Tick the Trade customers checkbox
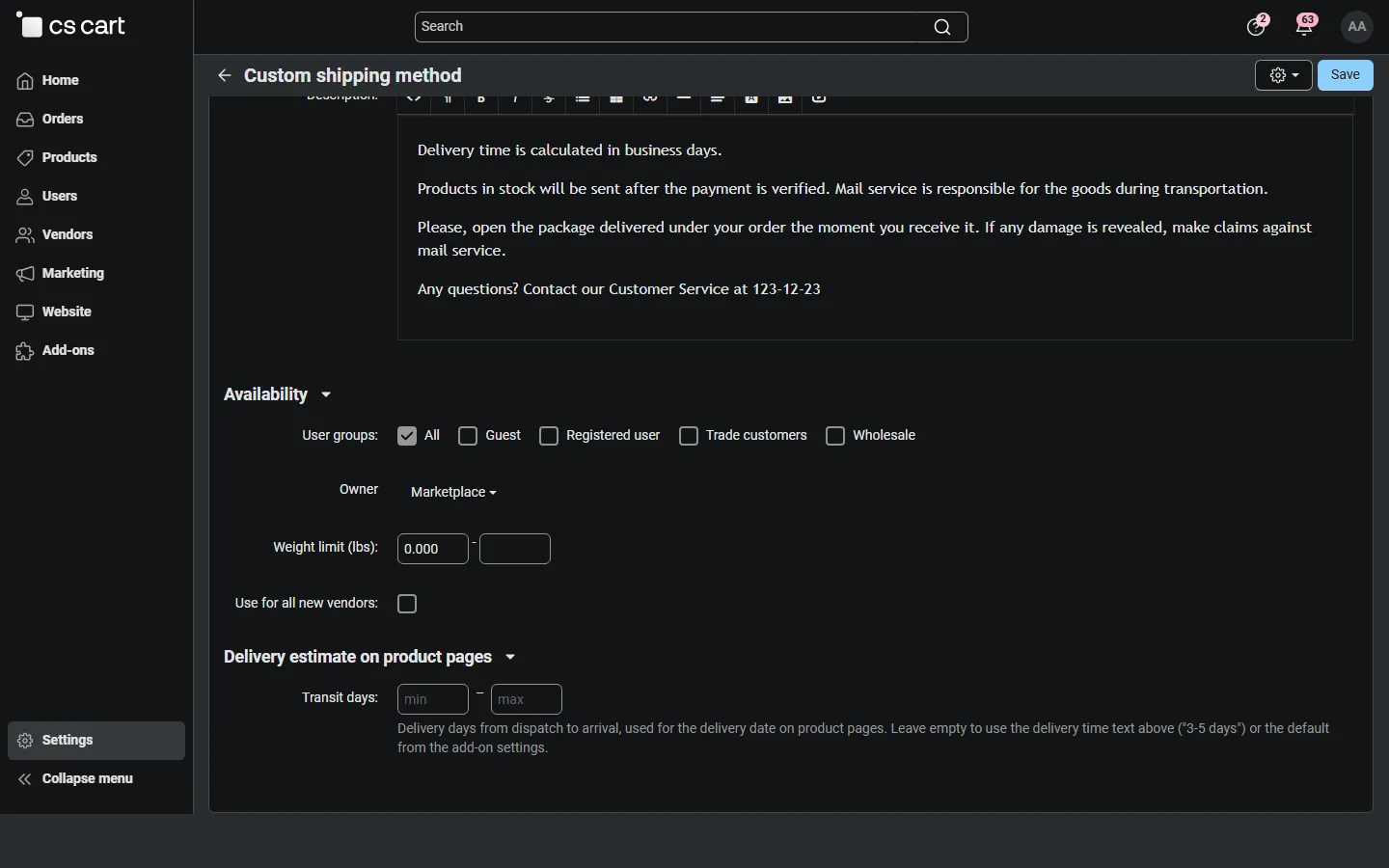The height and width of the screenshot is (868, 1389). (x=689, y=436)
